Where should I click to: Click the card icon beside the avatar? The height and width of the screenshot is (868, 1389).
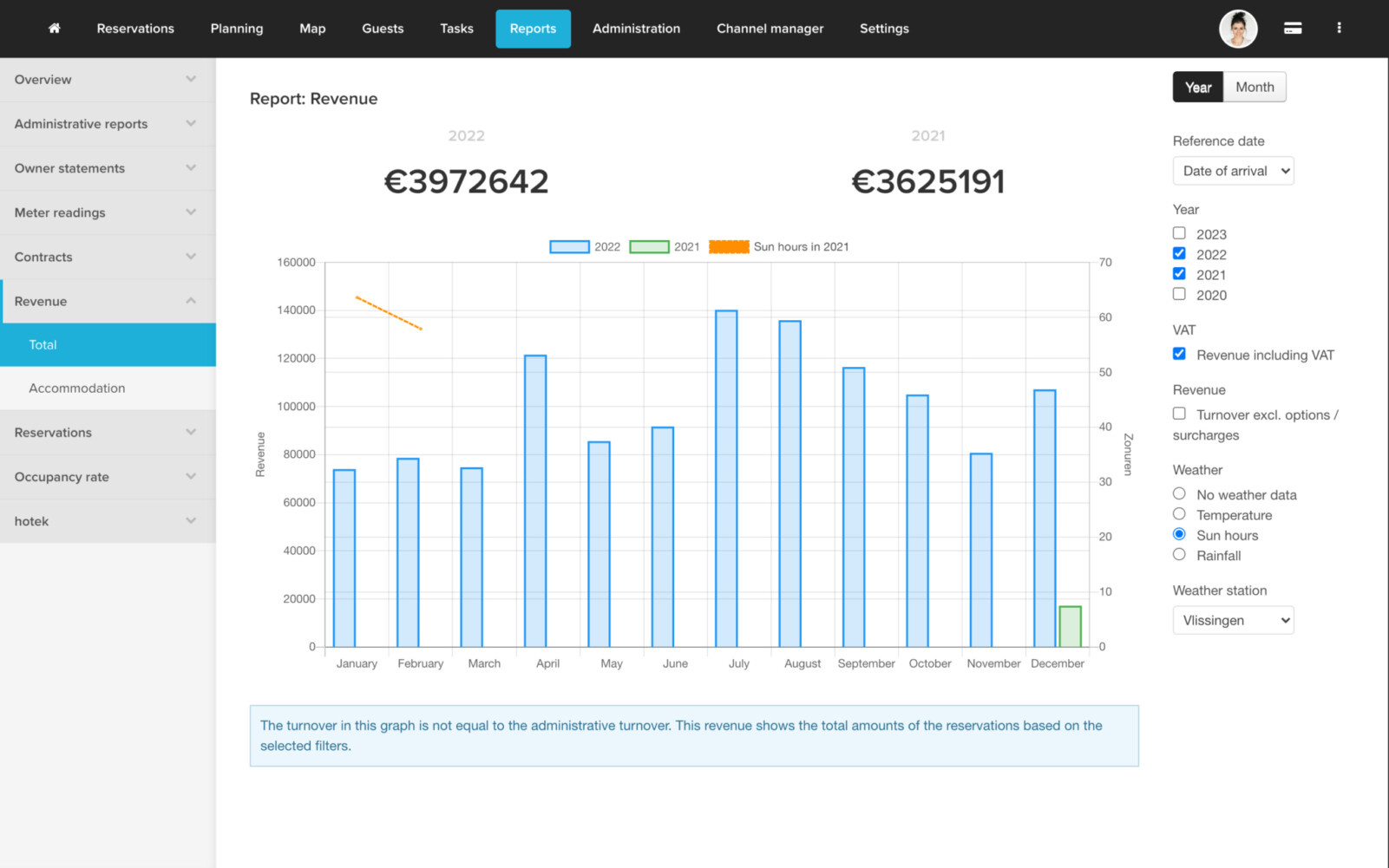(x=1292, y=29)
